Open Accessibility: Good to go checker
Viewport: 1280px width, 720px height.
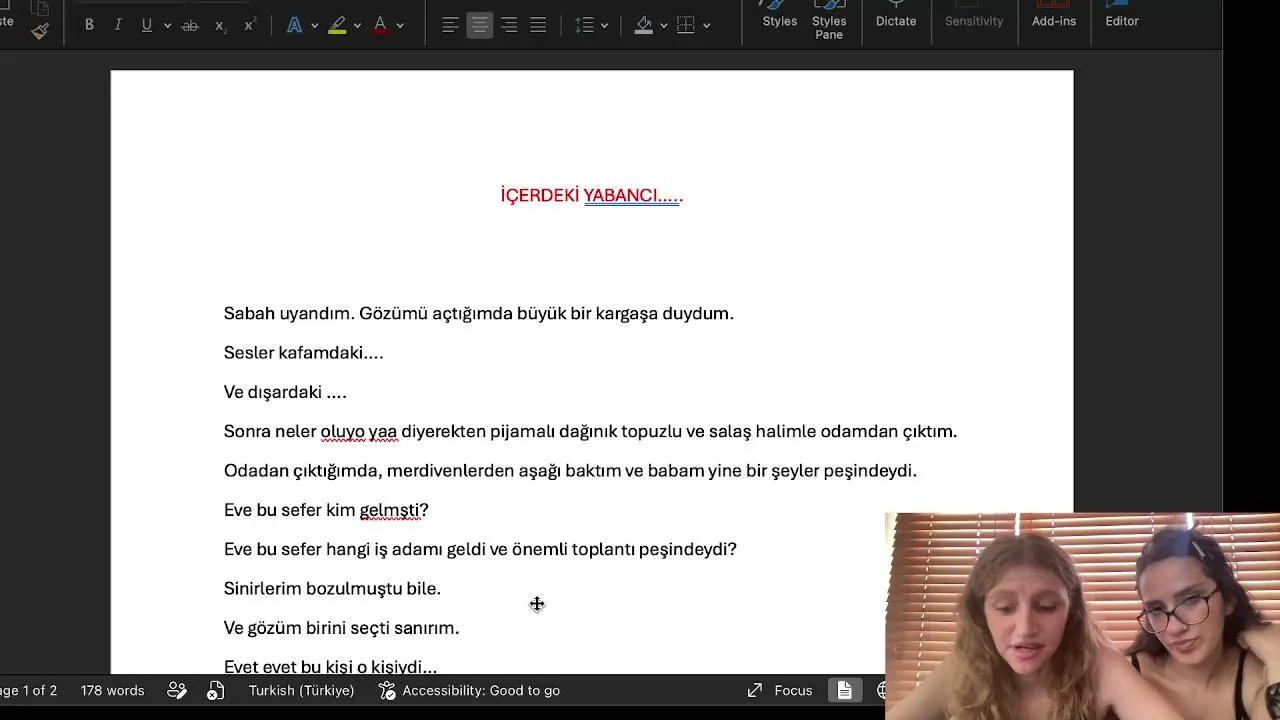[469, 690]
